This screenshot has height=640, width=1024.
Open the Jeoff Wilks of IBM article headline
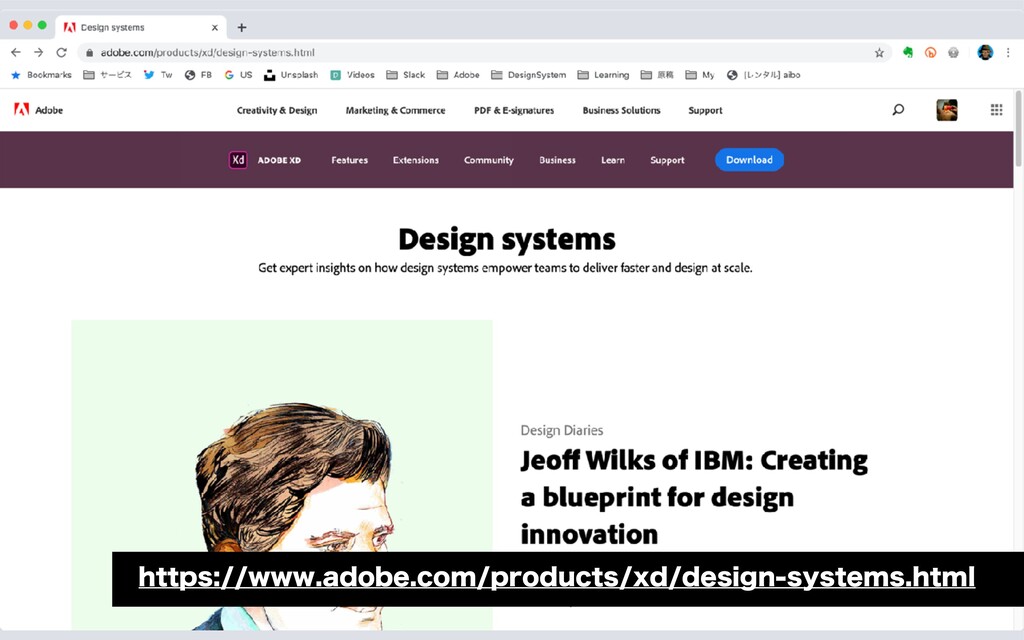pos(694,497)
